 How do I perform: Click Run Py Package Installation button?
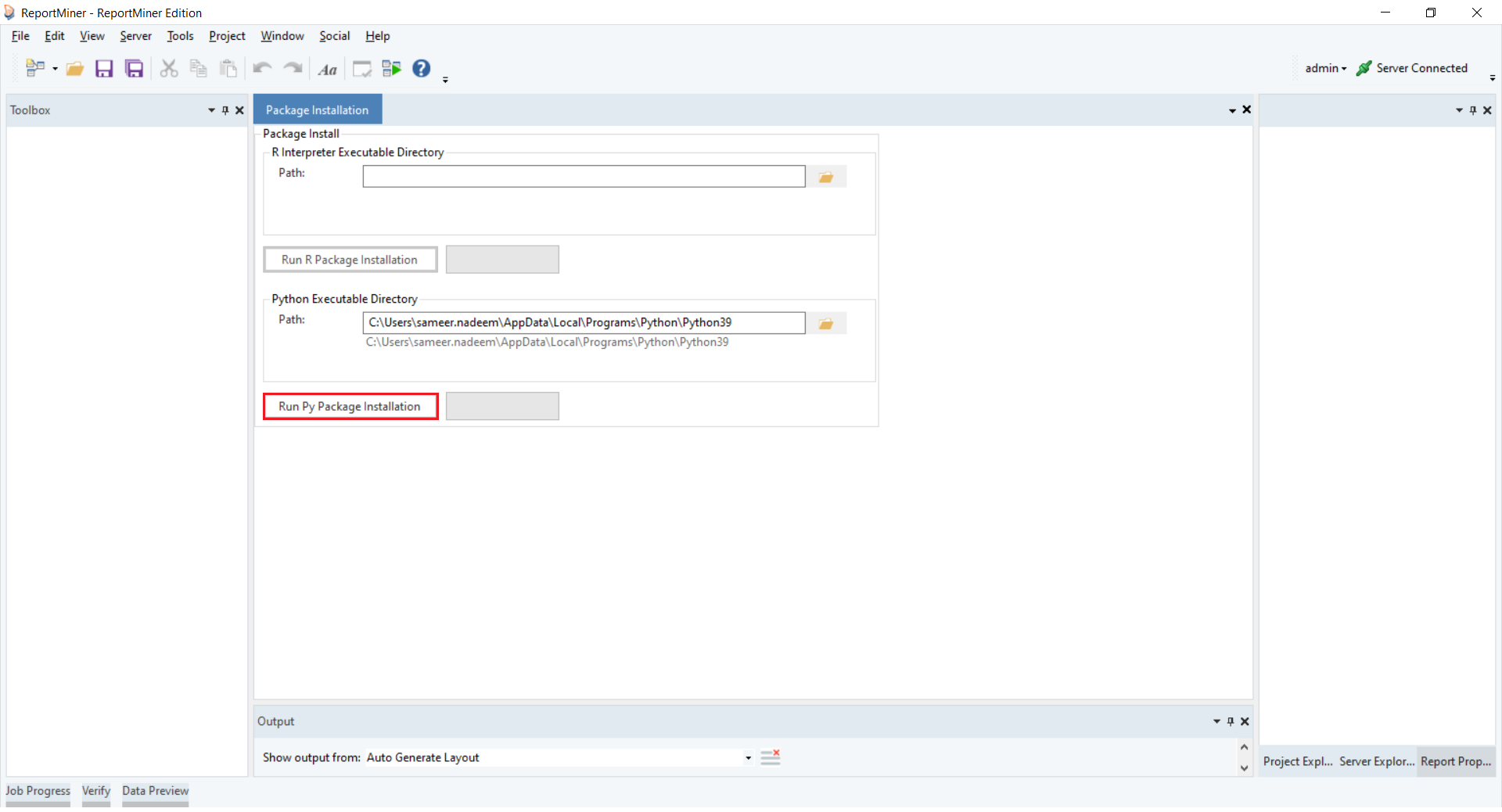click(350, 407)
